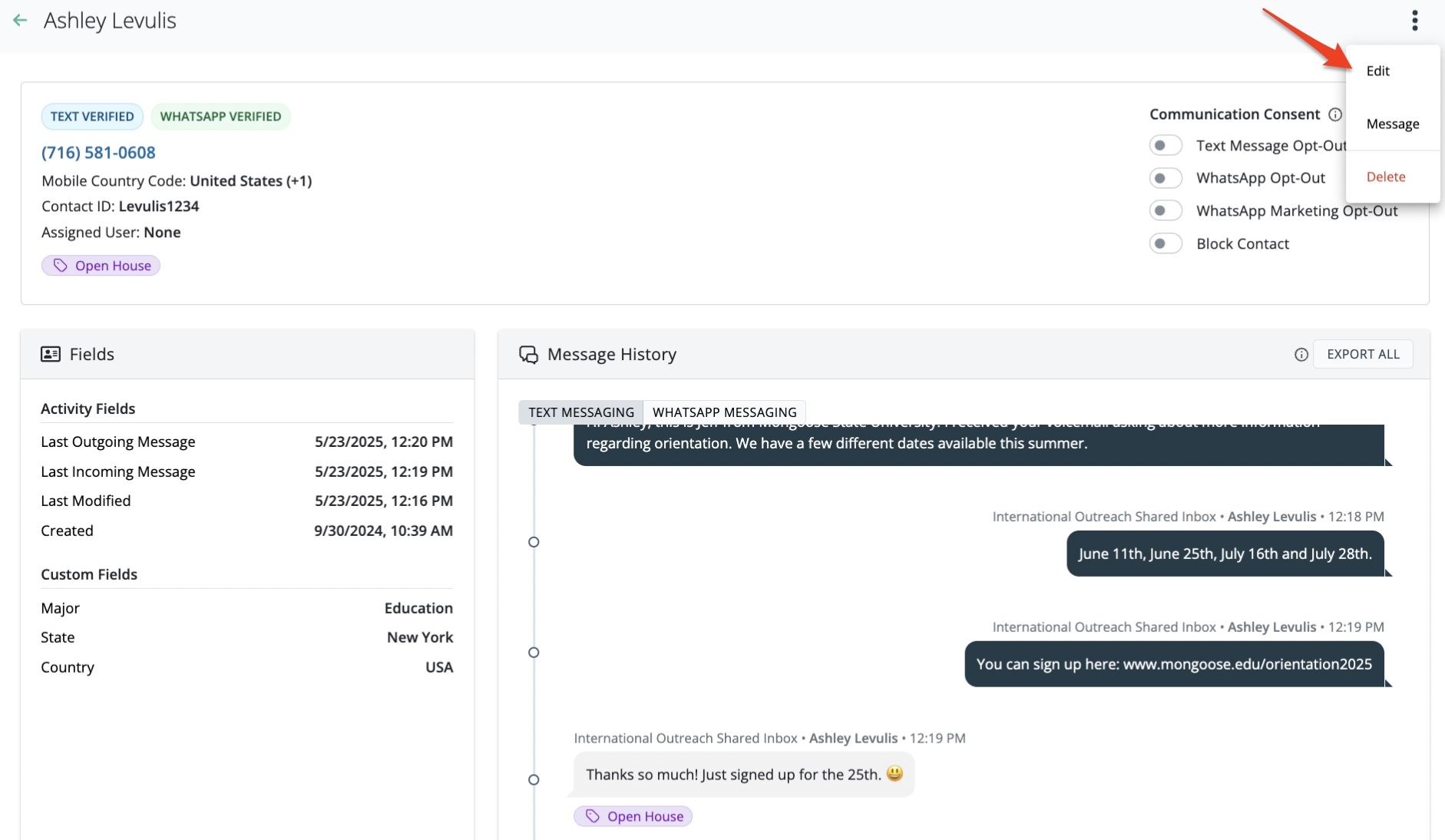Enable the WhatsApp Opt-Out toggle
This screenshot has width=1445, height=840.
point(1165,178)
